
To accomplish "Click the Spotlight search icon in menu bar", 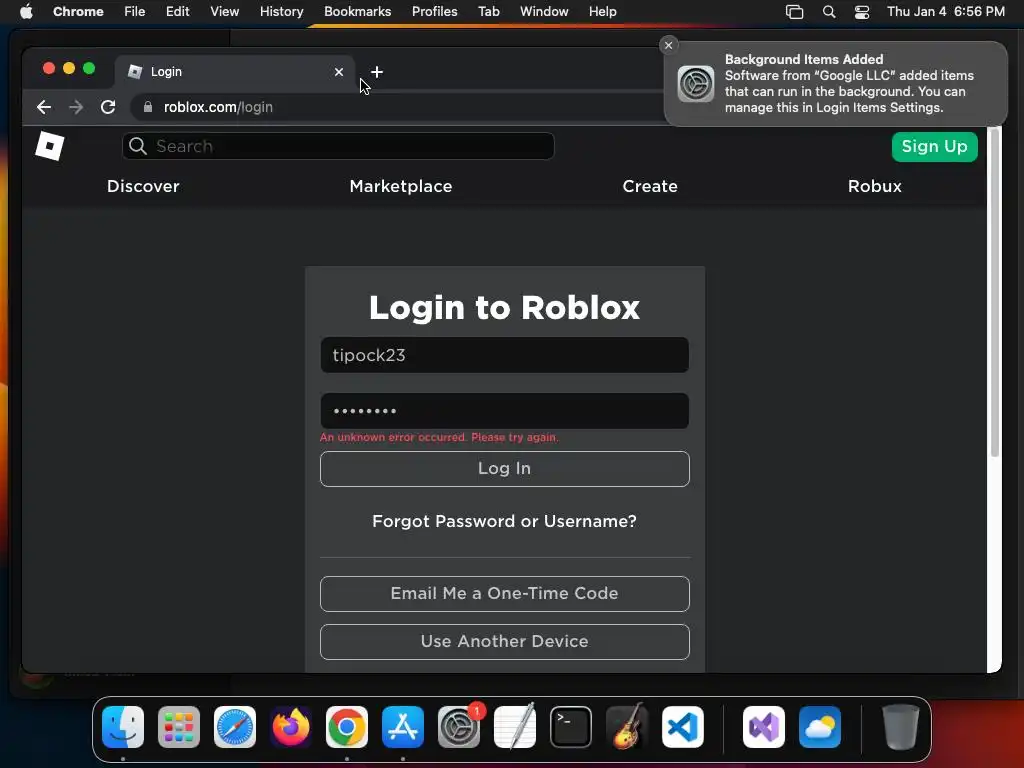I will (x=829, y=12).
